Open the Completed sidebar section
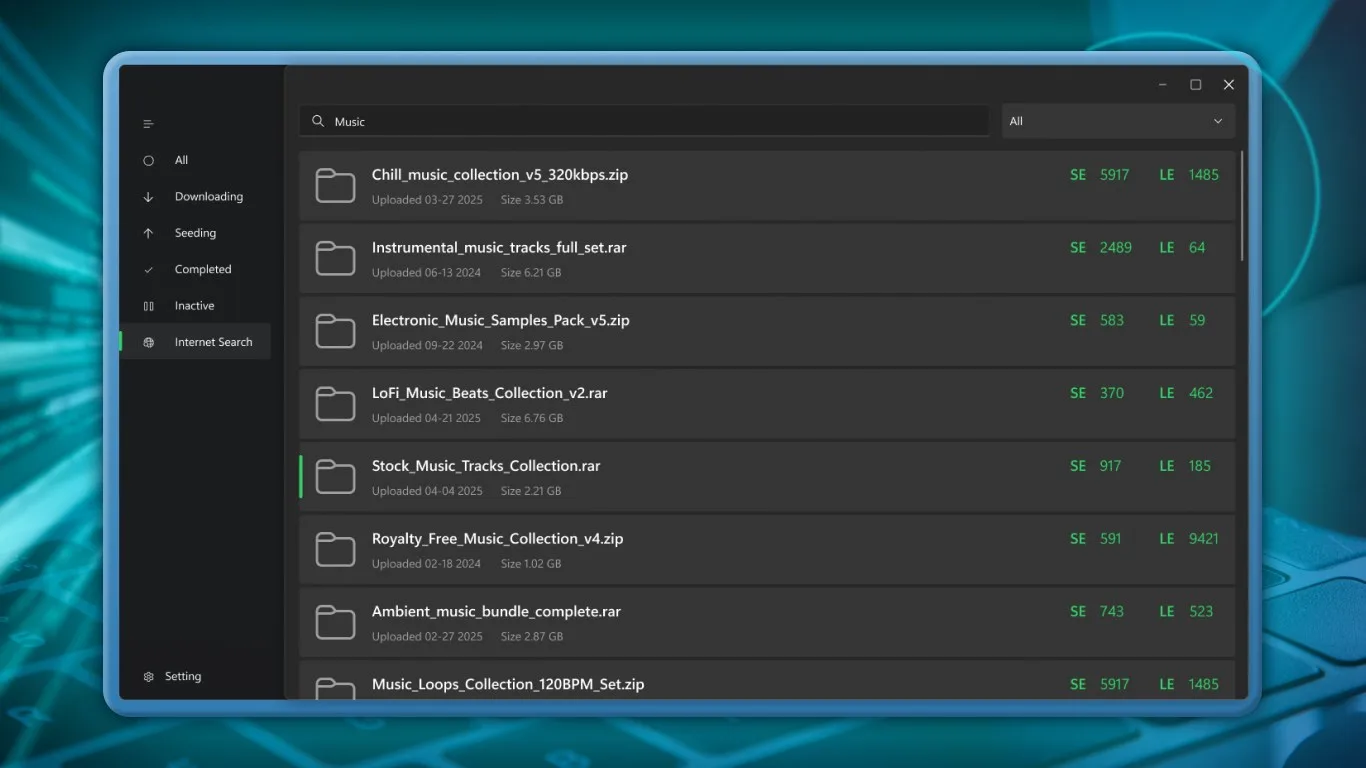 [x=195, y=270]
